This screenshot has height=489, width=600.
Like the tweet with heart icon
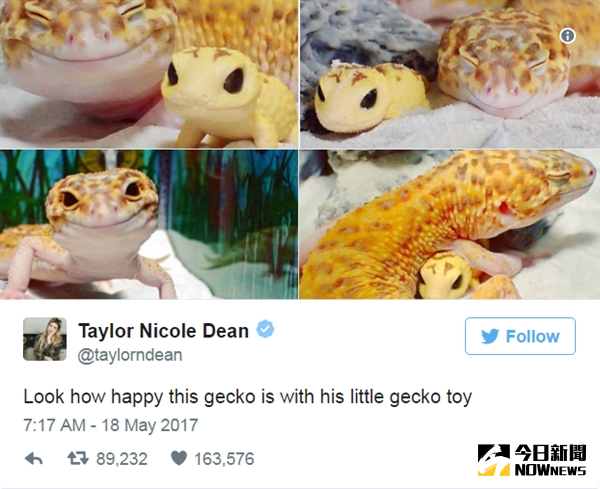pos(179,458)
